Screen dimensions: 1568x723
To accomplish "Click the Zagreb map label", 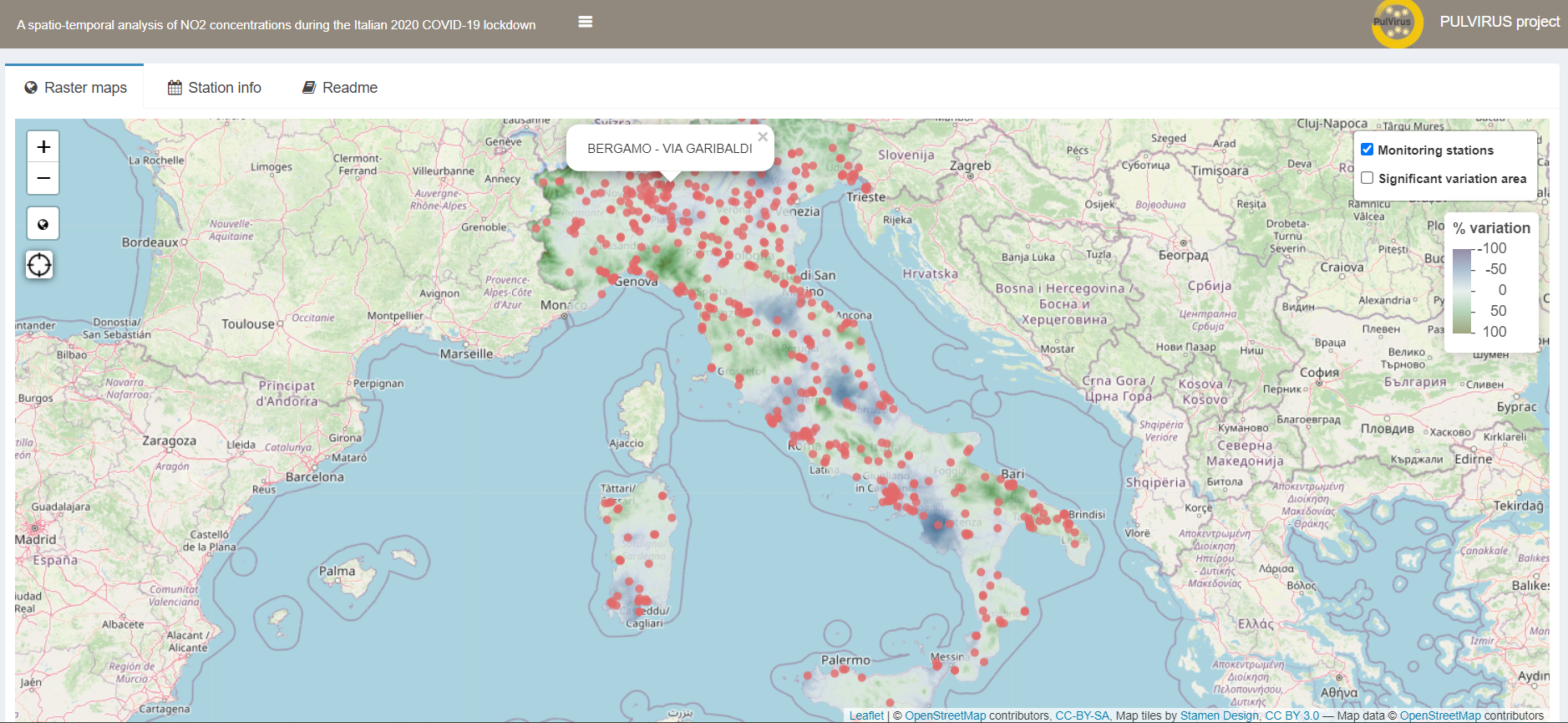I will 971,165.
